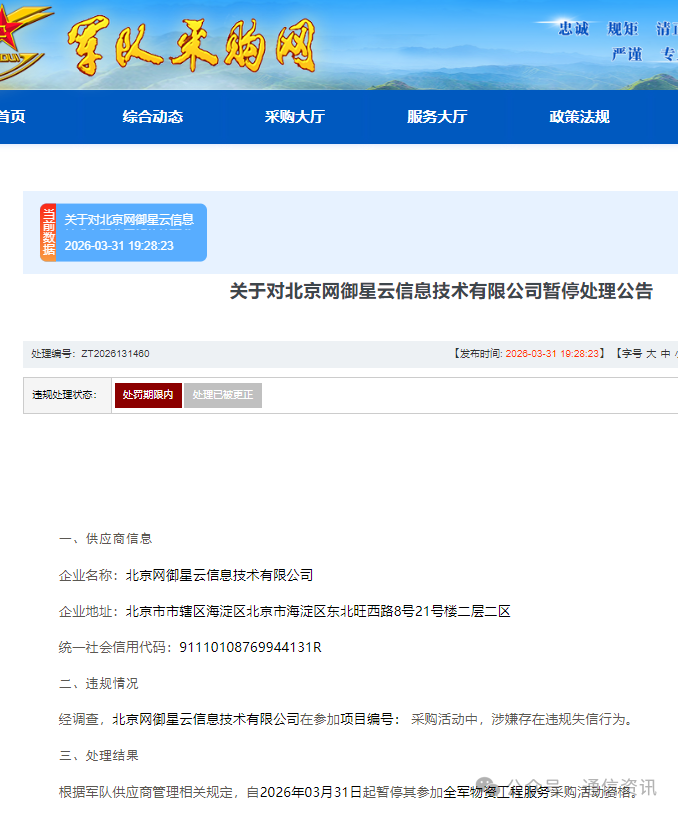
Task: Go to 采购大厅 section
Action: pyautogui.click(x=295, y=117)
